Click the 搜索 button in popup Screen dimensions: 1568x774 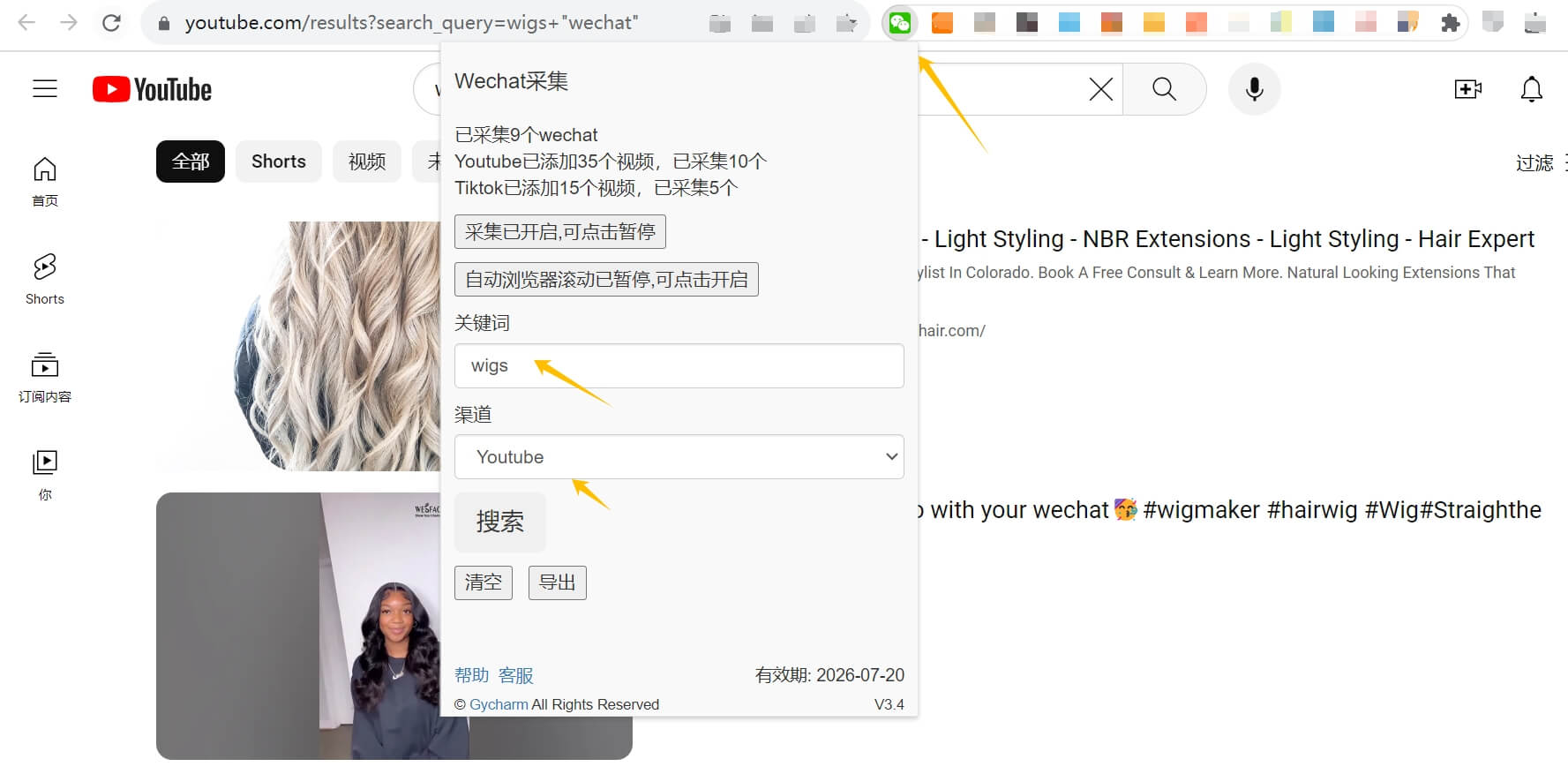(x=500, y=522)
